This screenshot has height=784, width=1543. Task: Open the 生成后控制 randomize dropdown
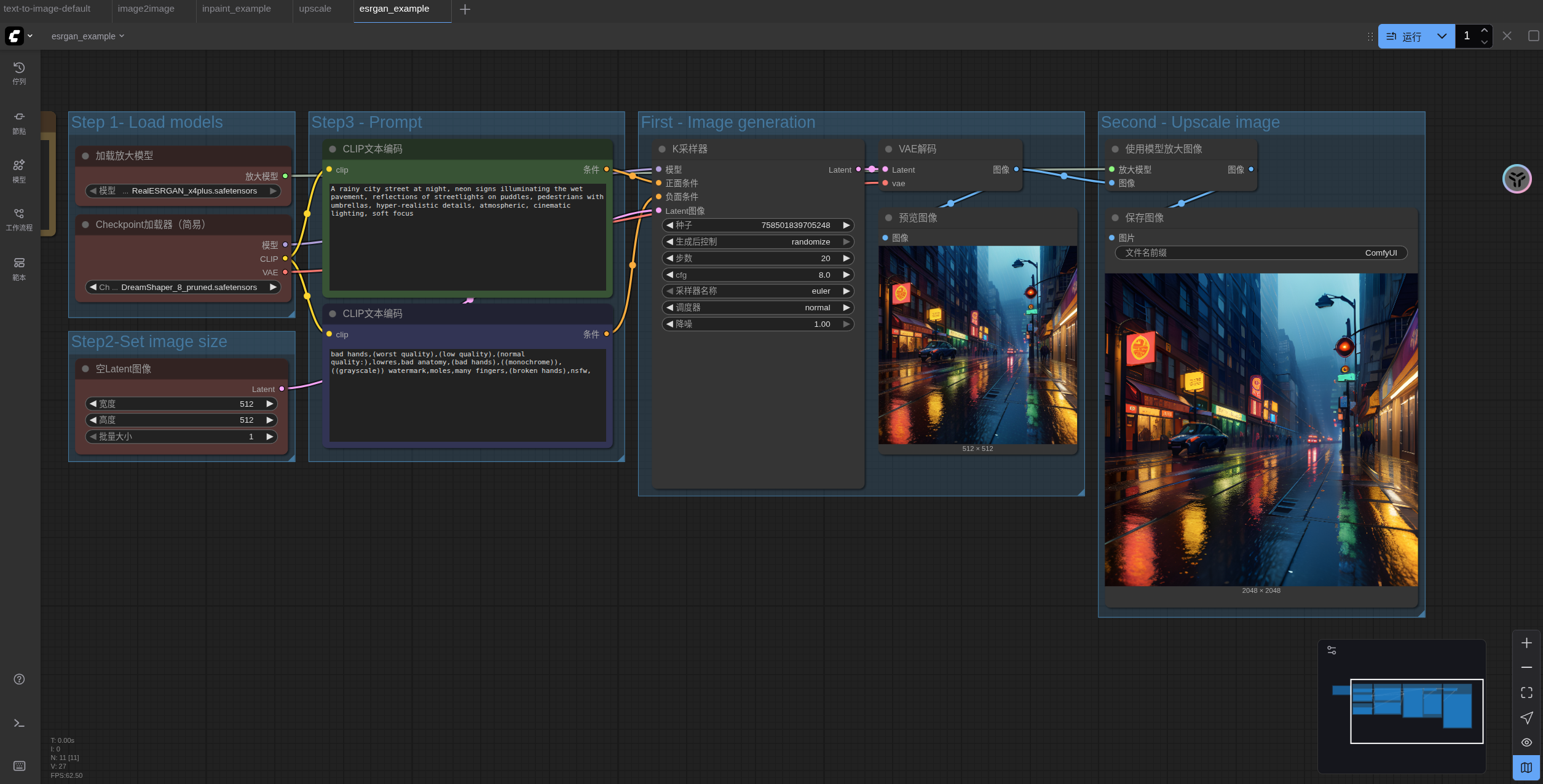click(758, 242)
